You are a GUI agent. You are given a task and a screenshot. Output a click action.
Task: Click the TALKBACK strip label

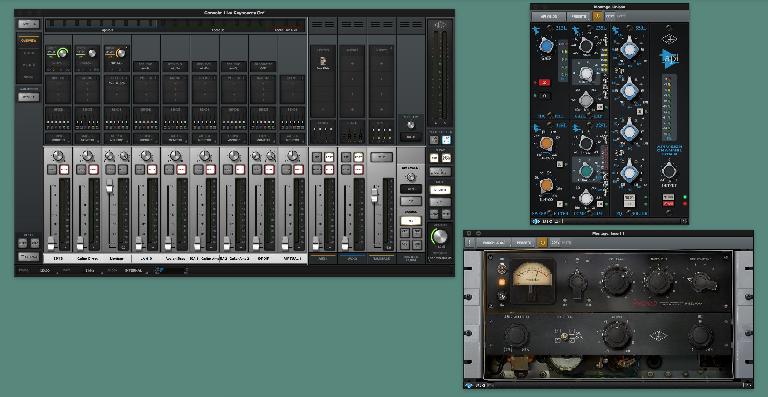381,258
